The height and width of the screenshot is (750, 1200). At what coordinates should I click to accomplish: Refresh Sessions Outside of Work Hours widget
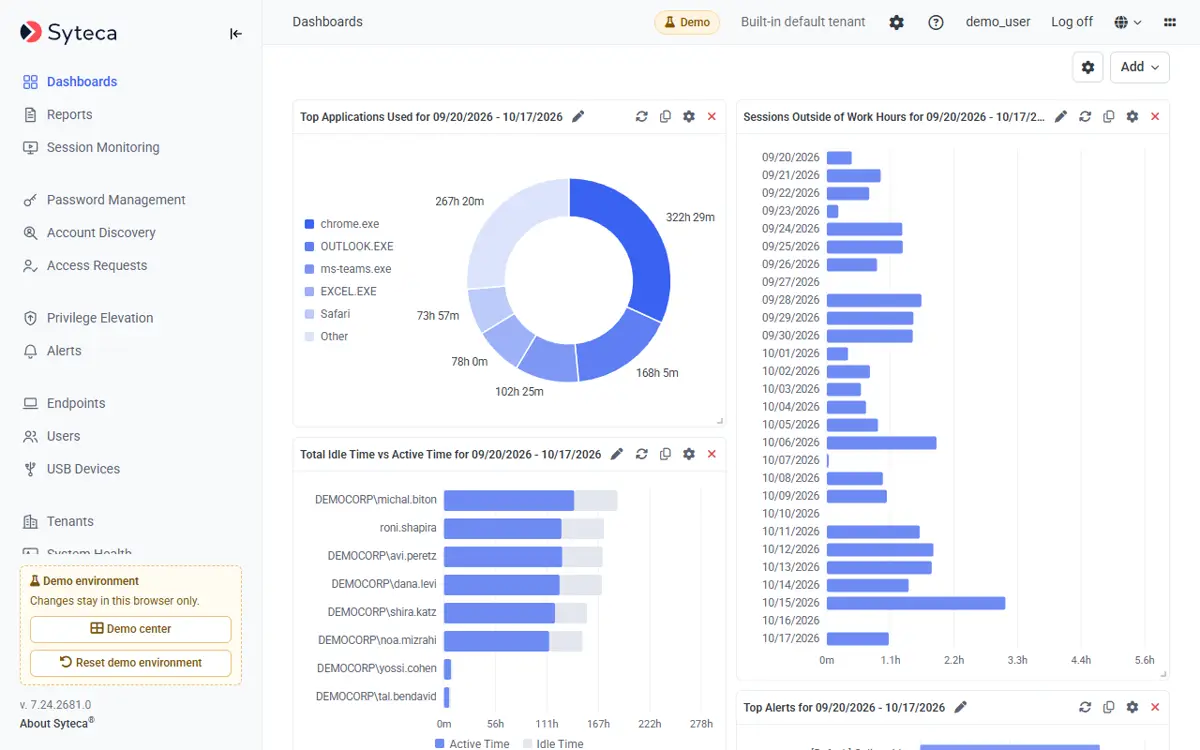[x=1085, y=117]
